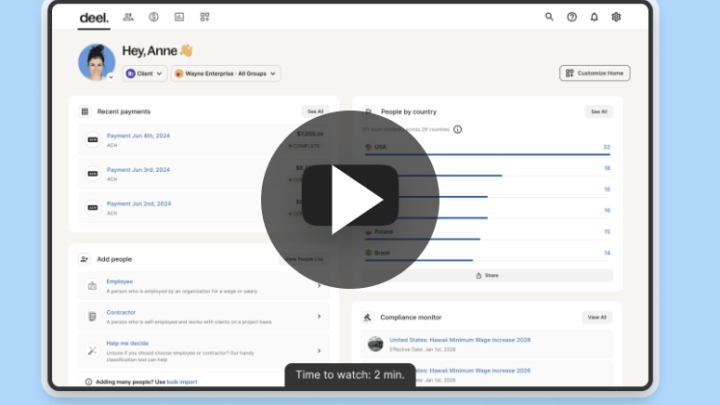Click the deel logo home tab
Viewport: 720px width, 405px height.
pos(94,18)
